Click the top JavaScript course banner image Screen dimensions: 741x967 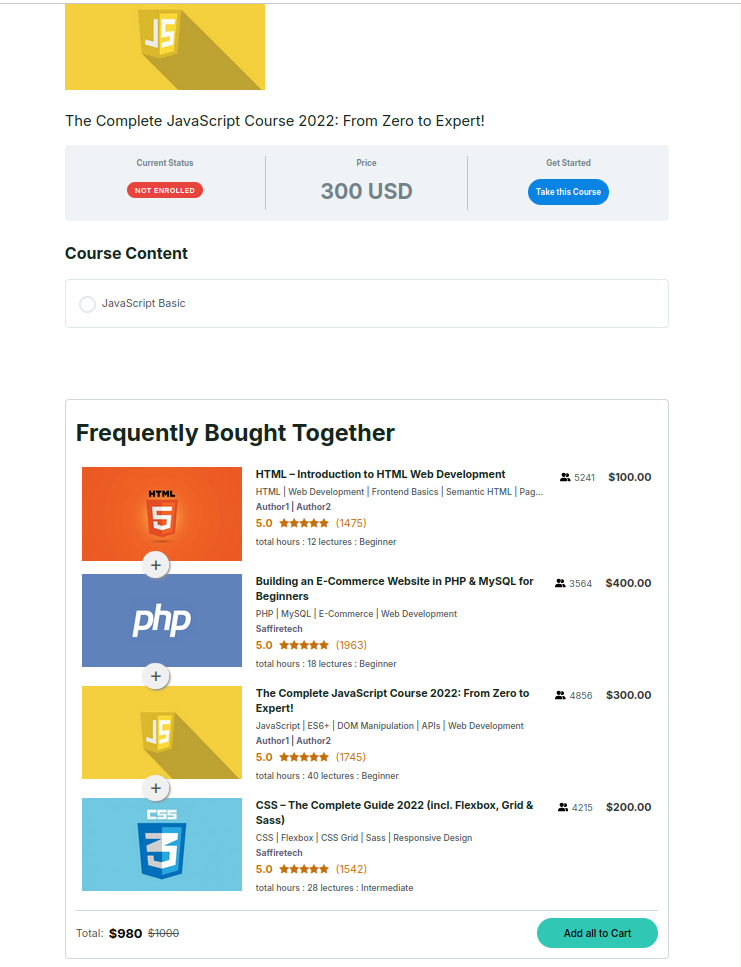(x=165, y=46)
